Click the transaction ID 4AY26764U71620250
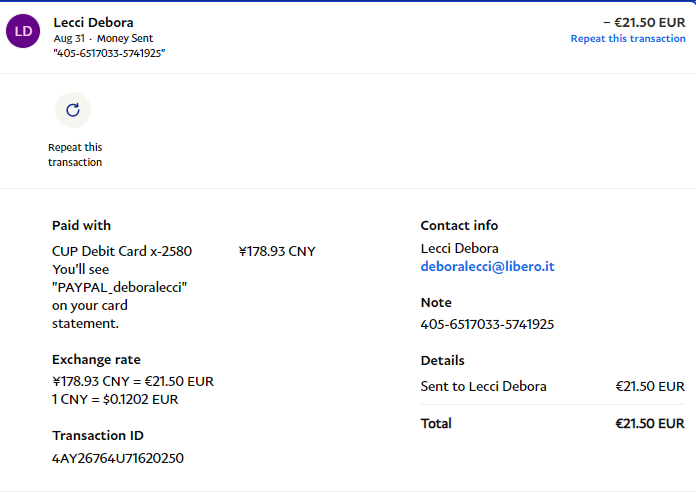Screen dimensions: 696x494 (117, 458)
